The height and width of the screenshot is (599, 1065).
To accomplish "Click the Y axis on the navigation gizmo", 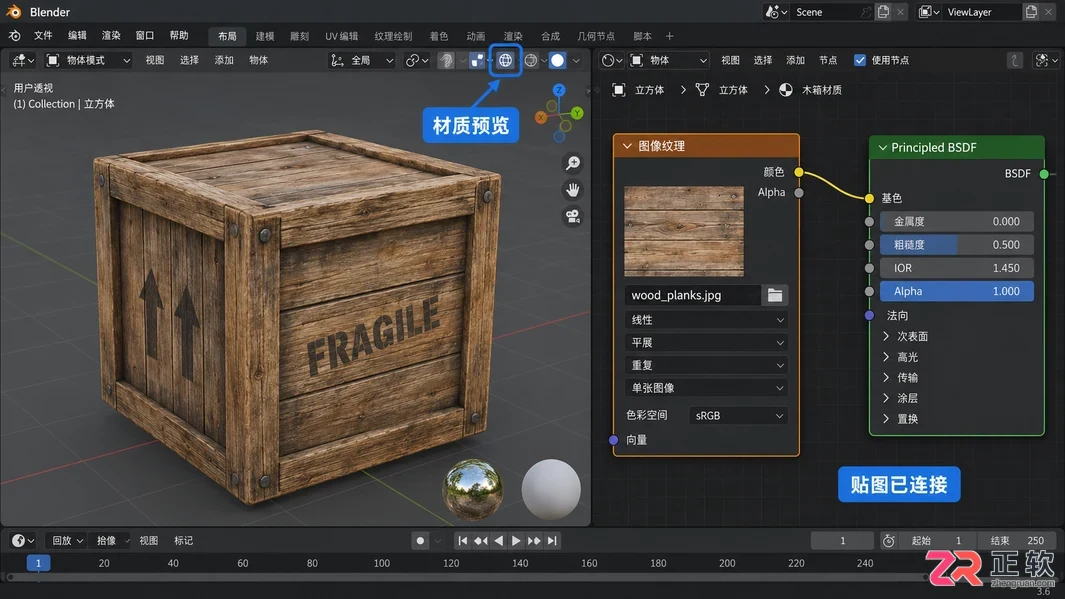I will pyautogui.click(x=577, y=113).
